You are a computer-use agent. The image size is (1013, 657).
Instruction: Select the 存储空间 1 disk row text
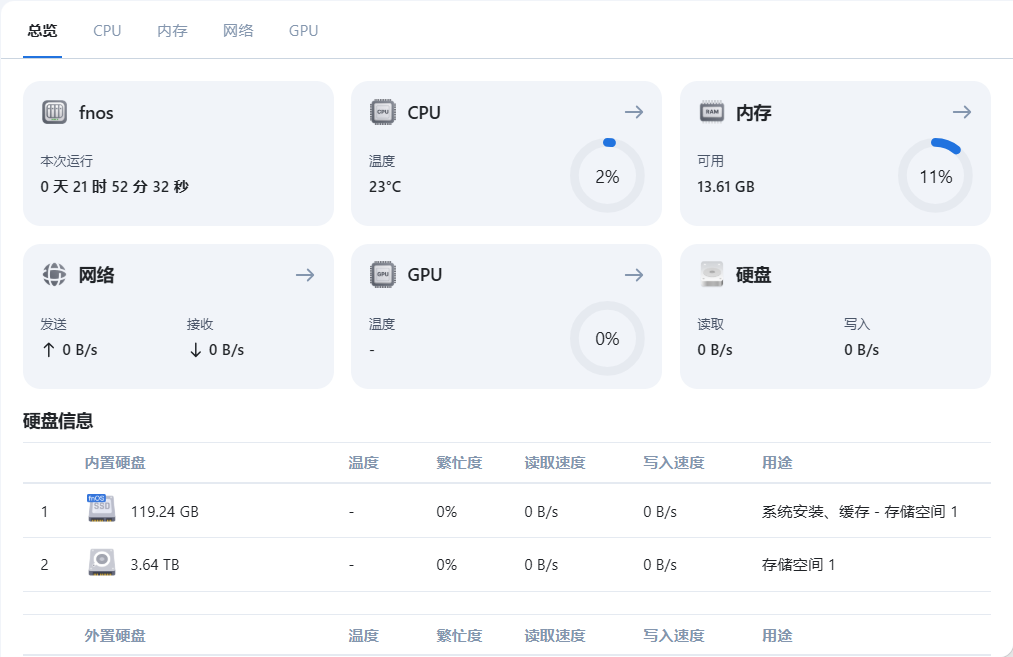pos(798,565)
